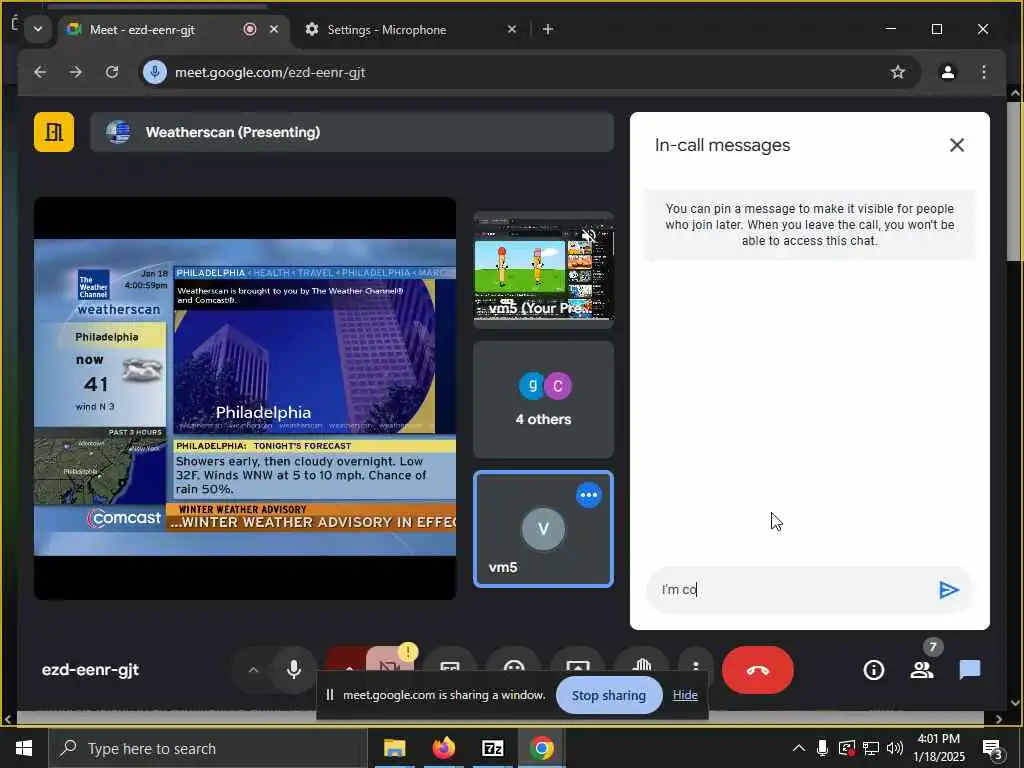Reload the Meet page
1024x768 pixels.
[x=112, y=72]
